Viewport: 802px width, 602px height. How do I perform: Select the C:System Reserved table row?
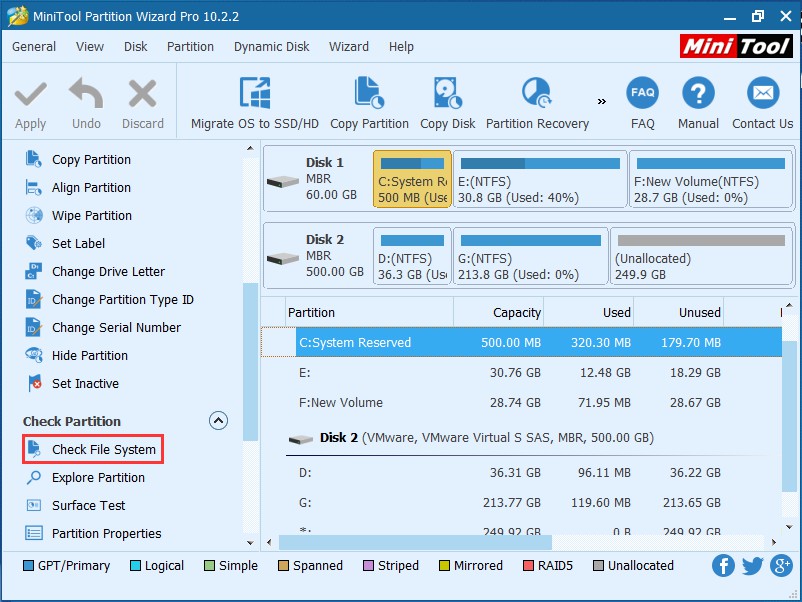click(522, 343)
